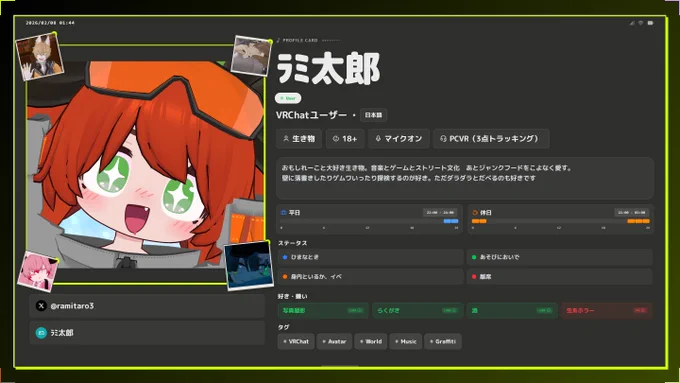Screen dimensions: 680x383
Task: Click the teal round icon beside ラミ太郎 link
Action: click(41, 333)
